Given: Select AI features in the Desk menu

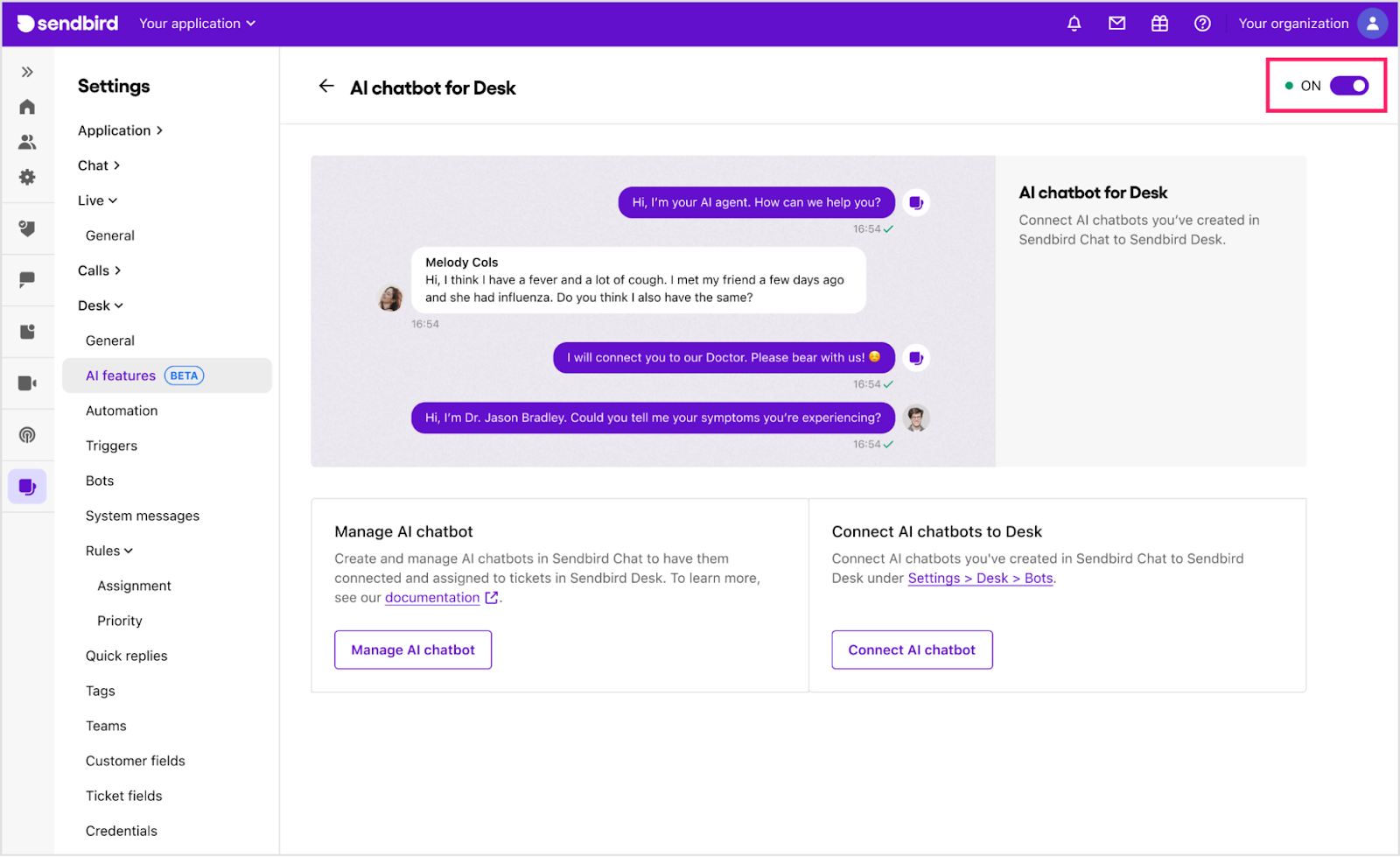Looking at the screenshot, I should 121,375.
